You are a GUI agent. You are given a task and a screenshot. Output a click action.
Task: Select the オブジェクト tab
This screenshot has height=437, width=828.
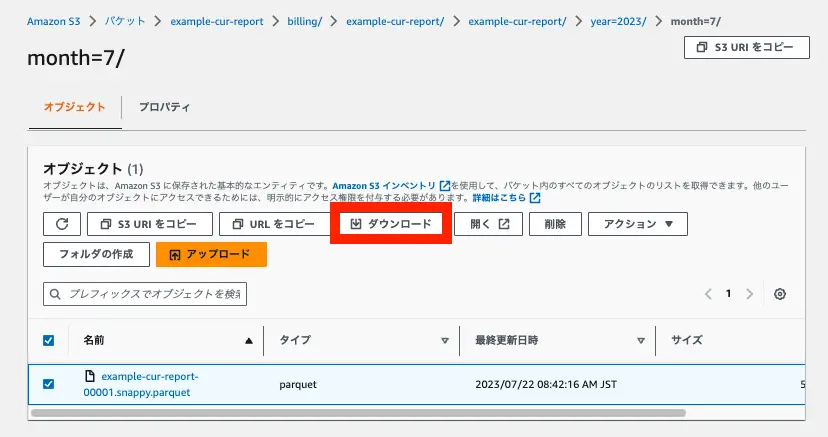click(74, 107)
